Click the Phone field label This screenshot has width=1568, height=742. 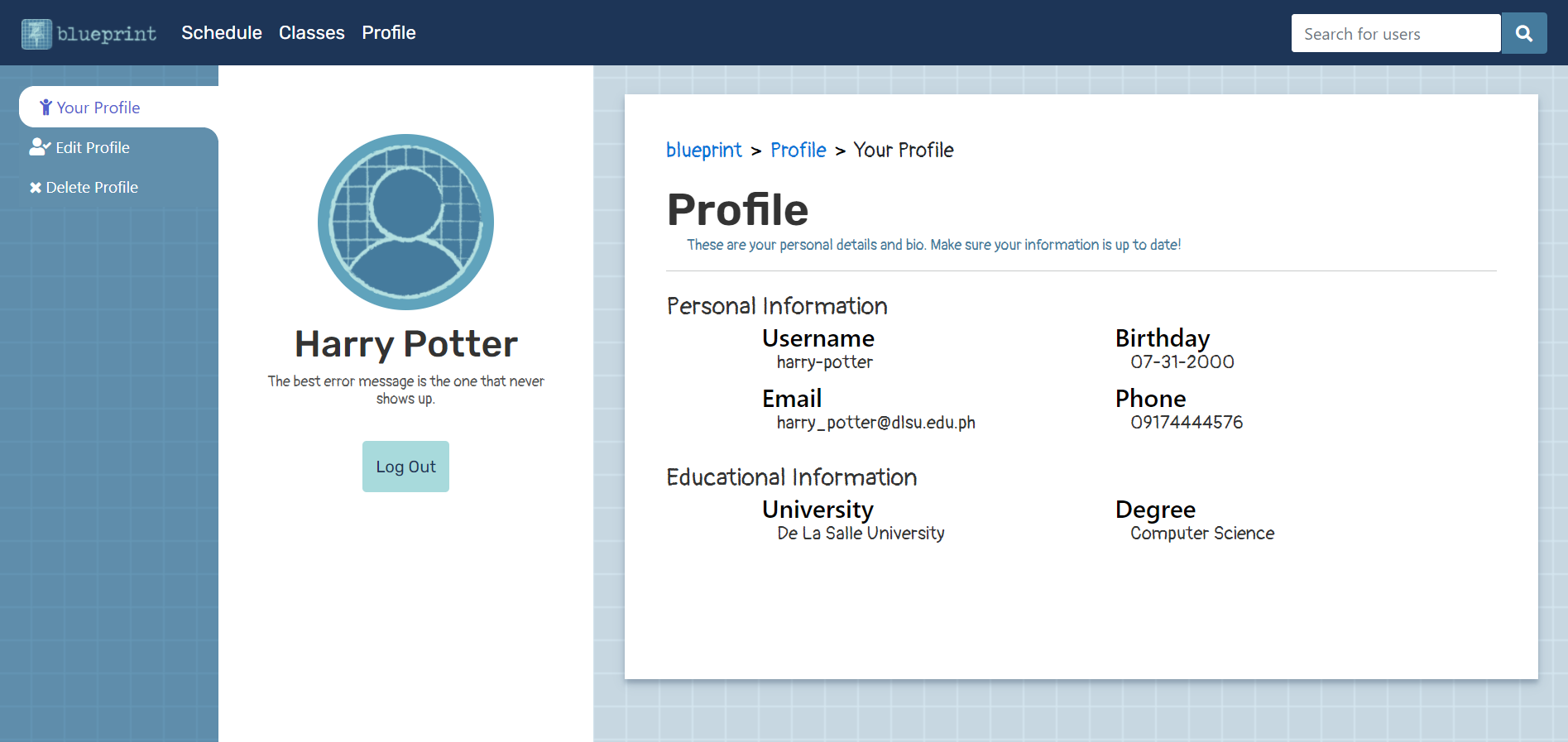click(1151, 399)
